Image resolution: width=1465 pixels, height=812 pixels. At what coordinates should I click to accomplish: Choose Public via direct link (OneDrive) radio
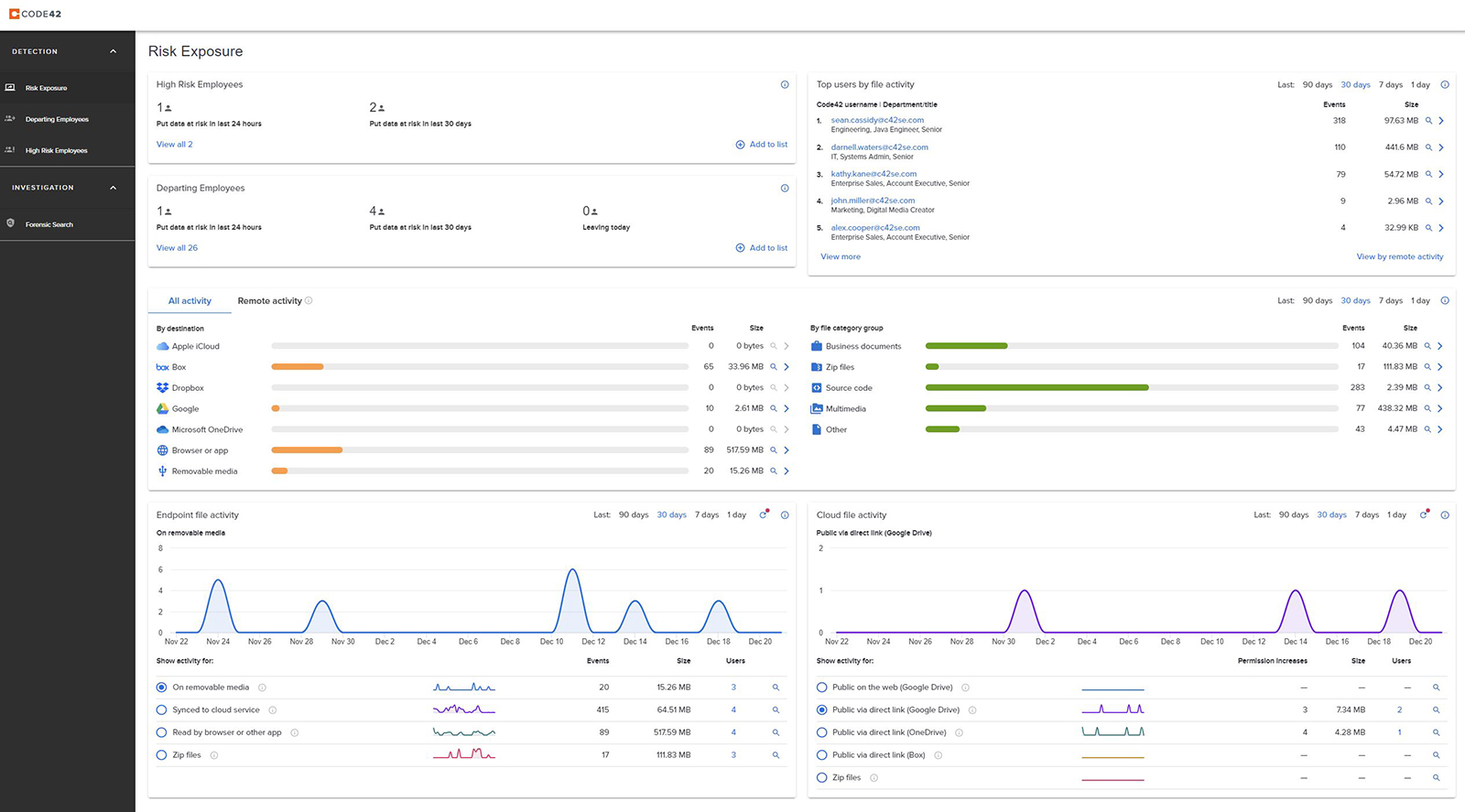tap(821, 732)
